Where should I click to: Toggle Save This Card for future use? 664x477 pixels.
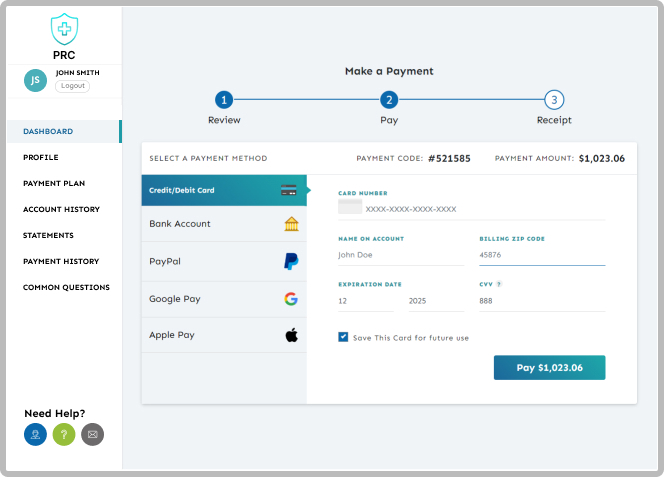tap(344, 338)
